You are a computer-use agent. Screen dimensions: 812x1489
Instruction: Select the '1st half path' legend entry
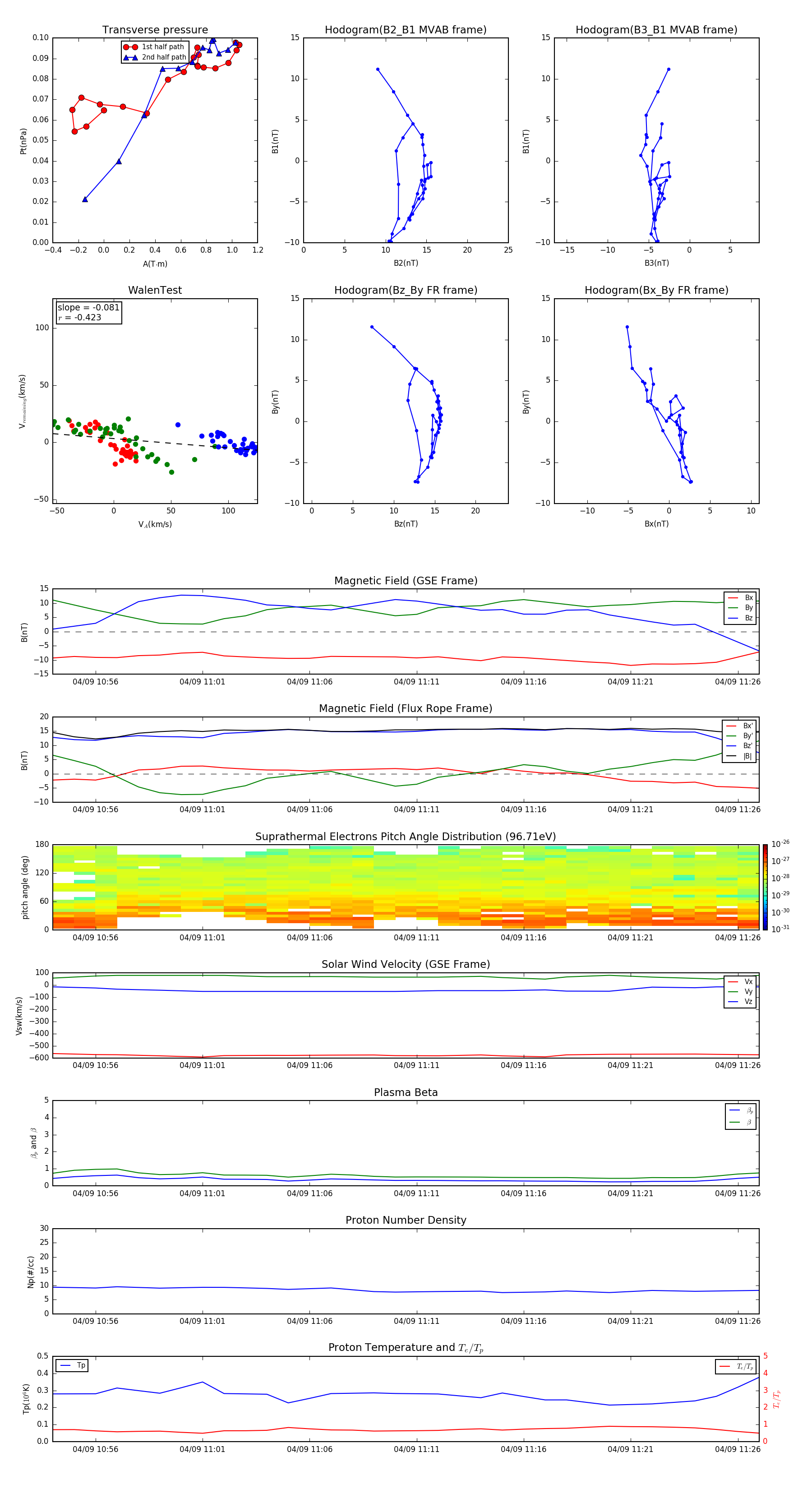point(154,47)
